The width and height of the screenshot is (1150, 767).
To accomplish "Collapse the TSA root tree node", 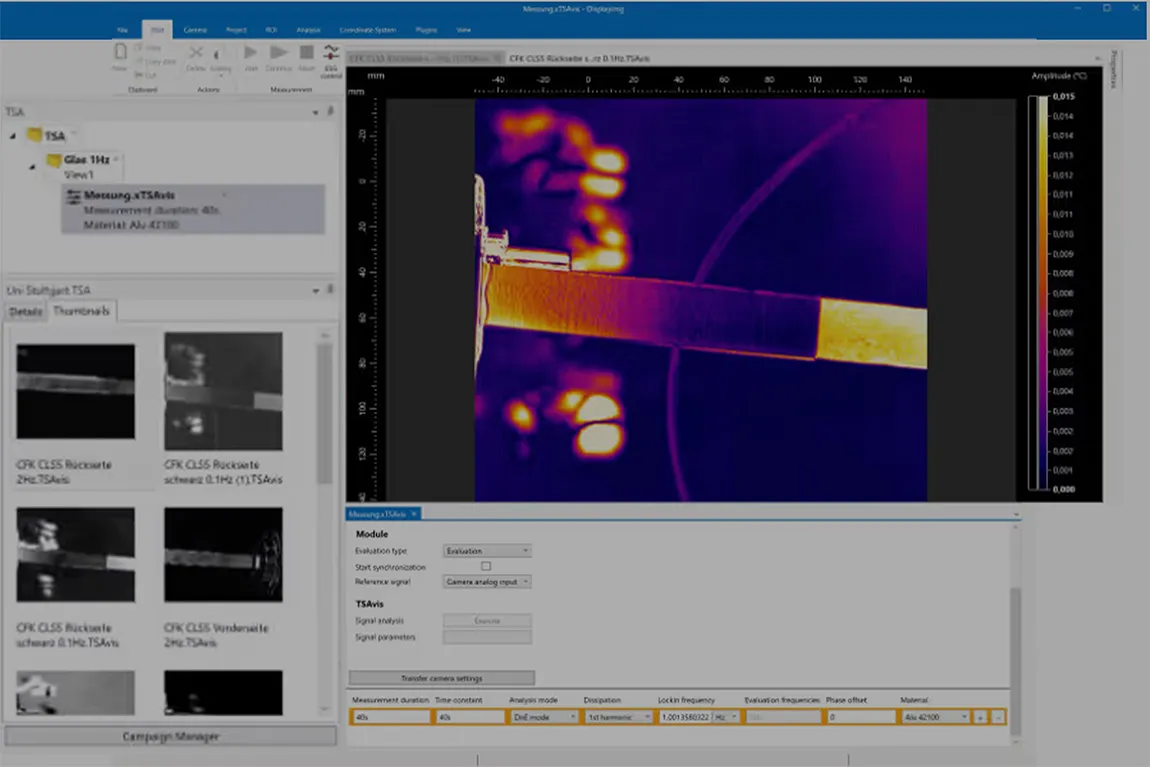I will (x=13, y=136).
